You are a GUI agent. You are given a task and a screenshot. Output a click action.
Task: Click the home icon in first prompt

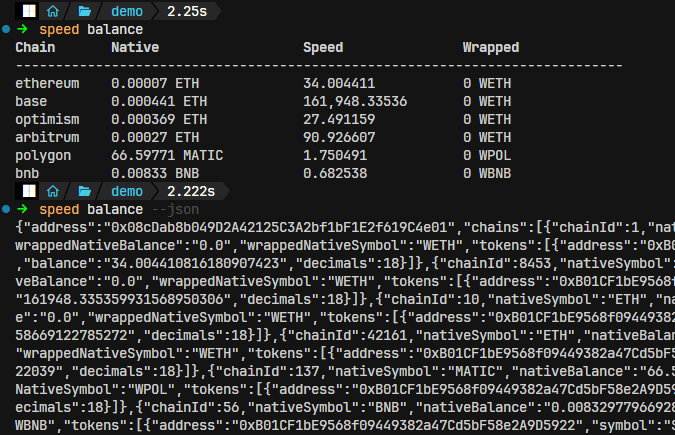tap(53, 11)
